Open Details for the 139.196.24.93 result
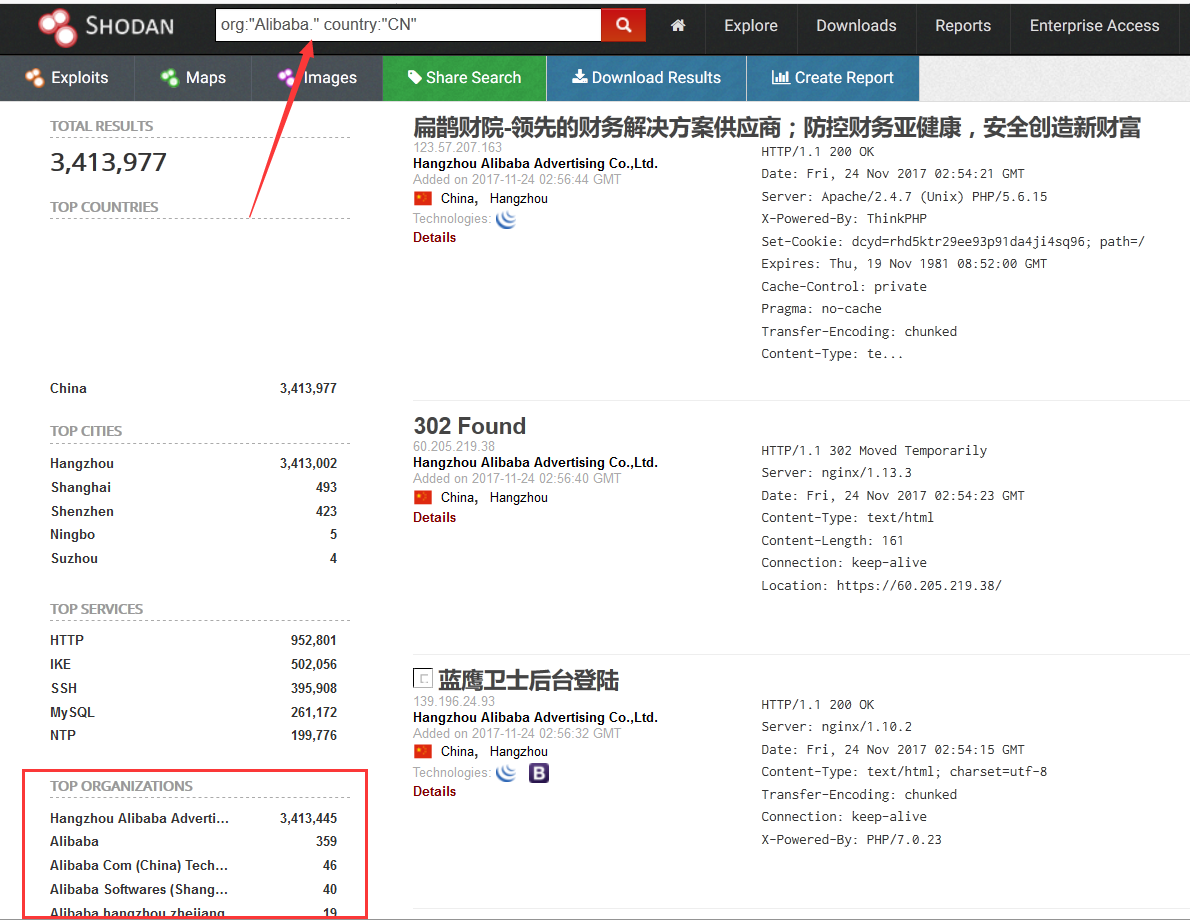Screen dimensions: 1190x920 pyautogui.click(x=434, y=792)
